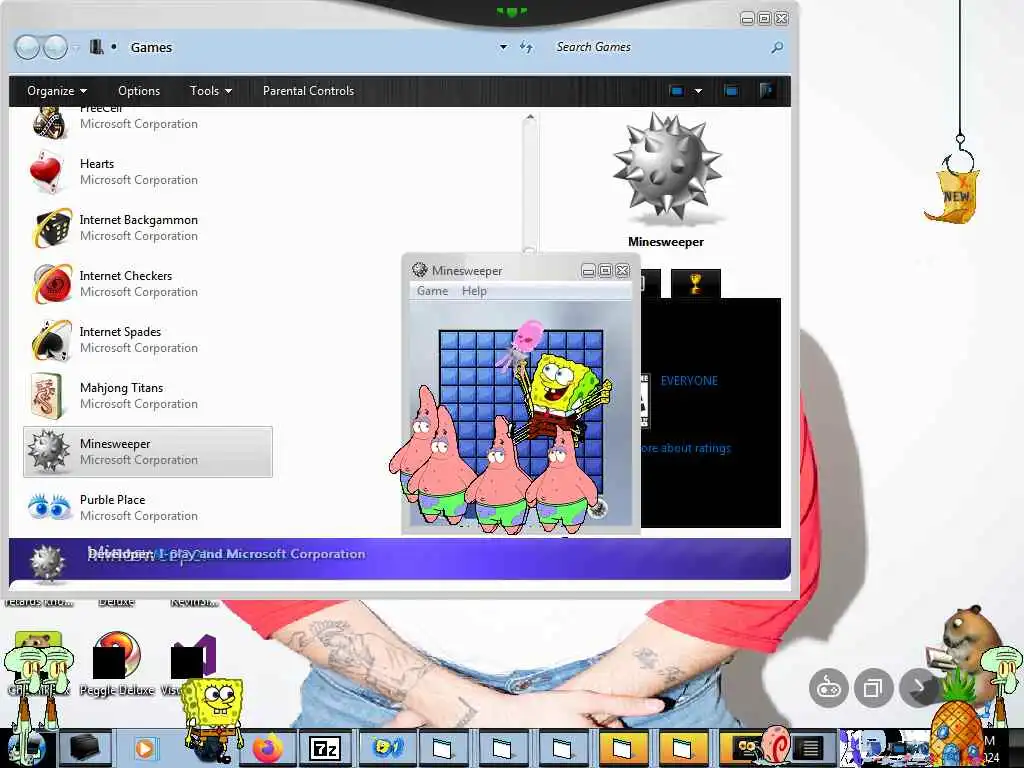This screenshot has width=1024, height=768.
Task: Toggle the preview pane button
Action: [x=731, y=91]
